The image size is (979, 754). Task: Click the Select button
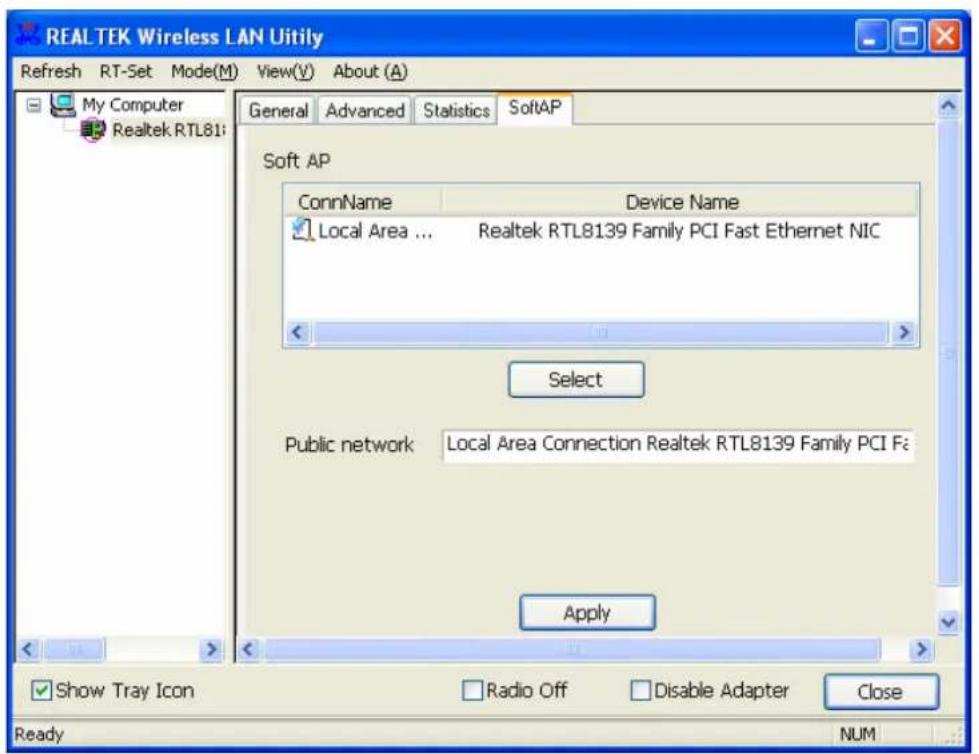point(576,379)
